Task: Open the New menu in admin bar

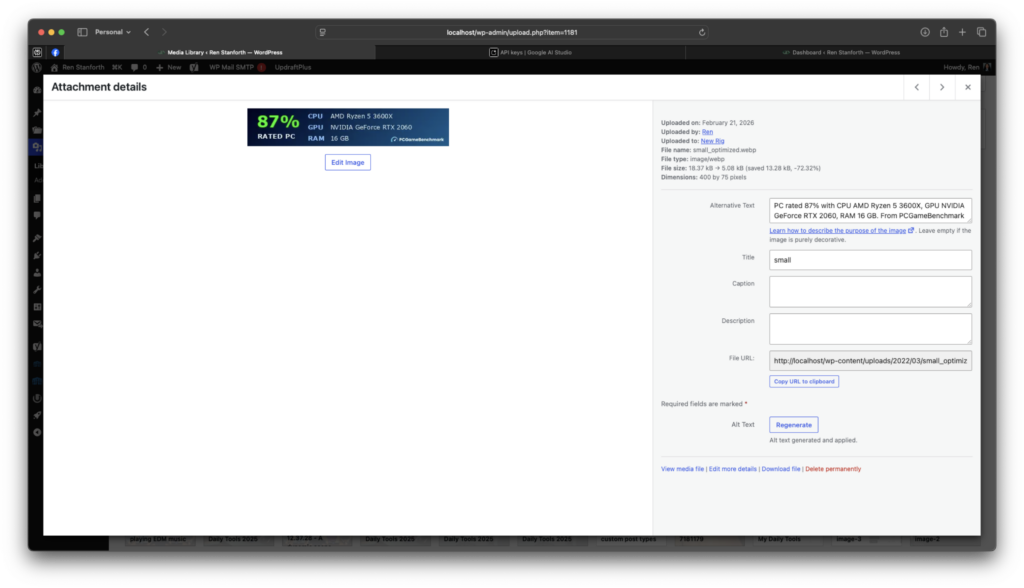Action: pos(168,67)
